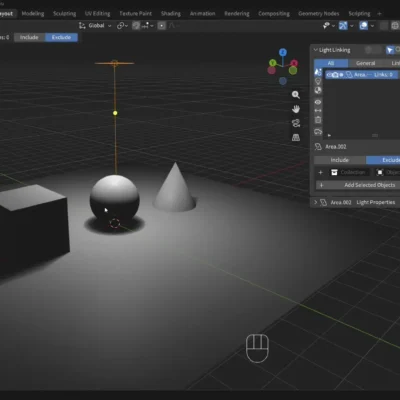Click the filter cursor icon in Light Linking header
The height and width of the screenshot is (400, 400).
[389, 50]
